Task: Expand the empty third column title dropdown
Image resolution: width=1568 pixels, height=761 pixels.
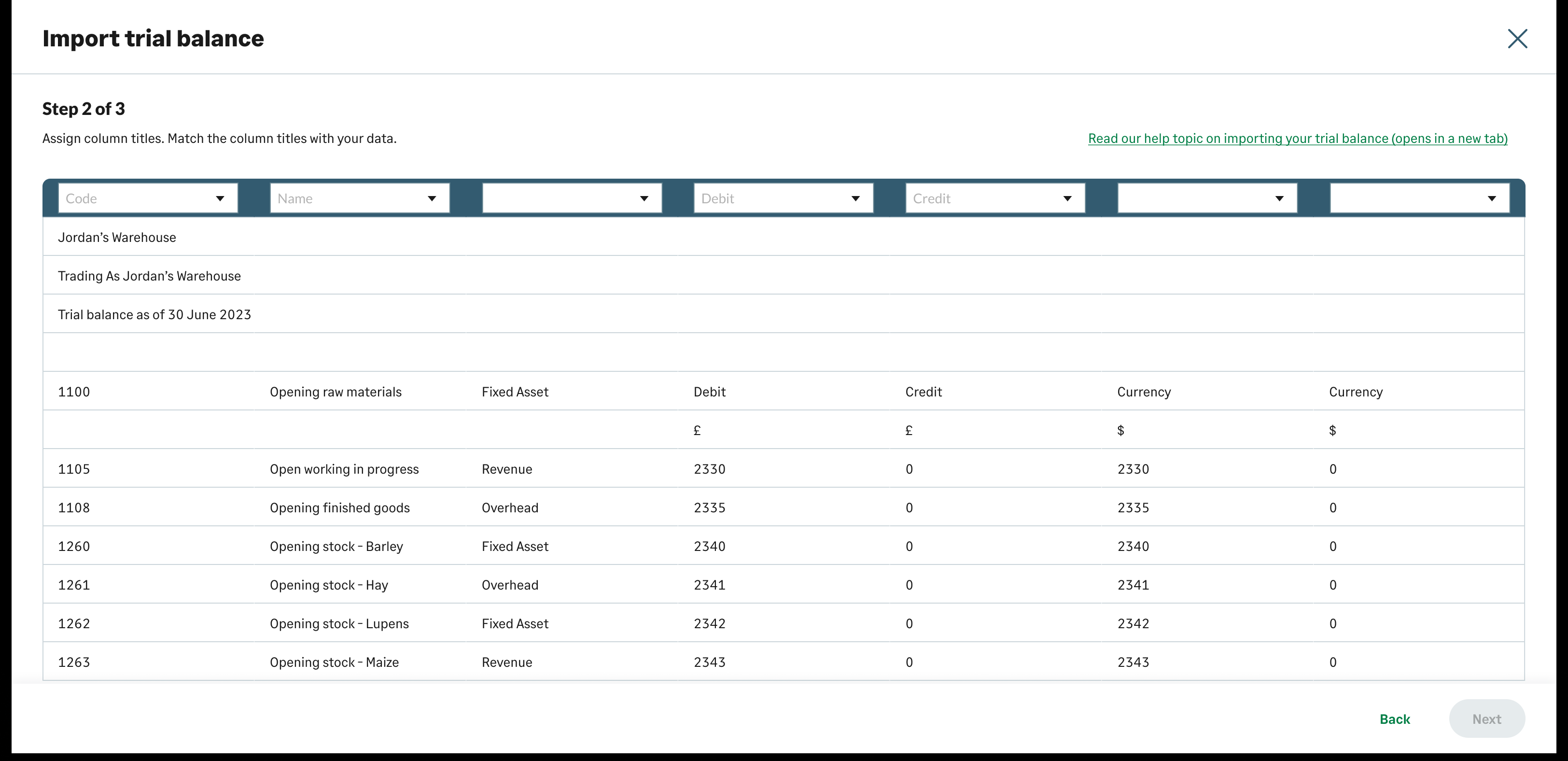Action: click(x=572, y=198)
